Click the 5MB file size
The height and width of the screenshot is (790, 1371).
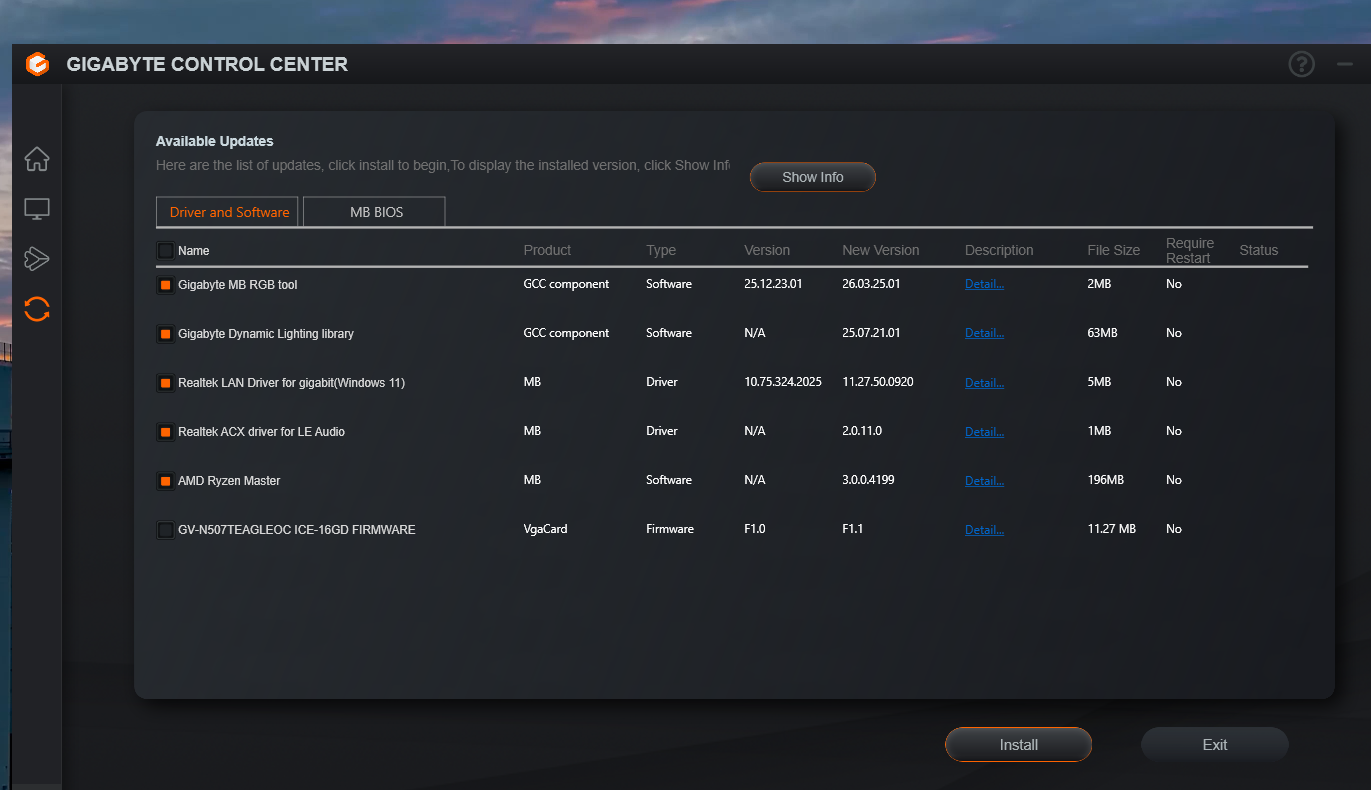coord(1099,382)
